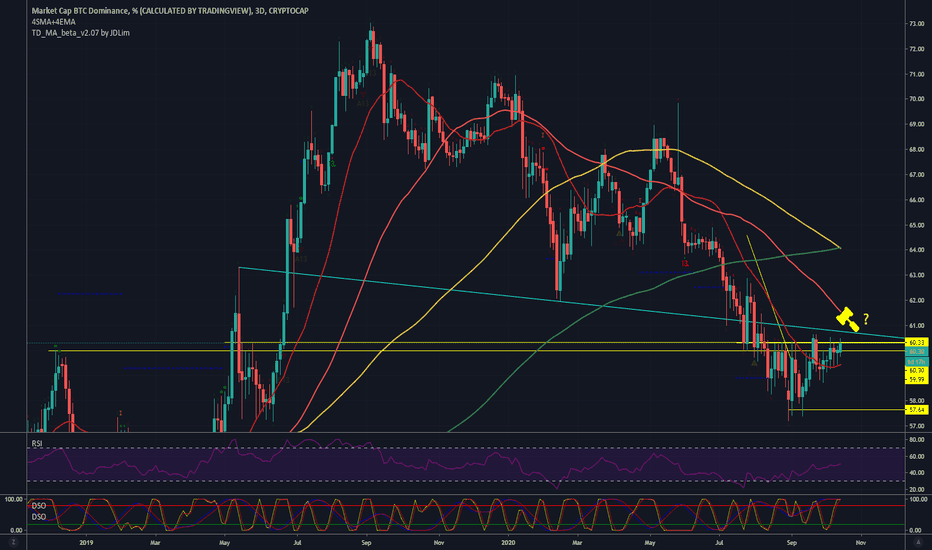932x550 pixels.
Task: Click the 2019 date on time axis
Action: (86, 542)
